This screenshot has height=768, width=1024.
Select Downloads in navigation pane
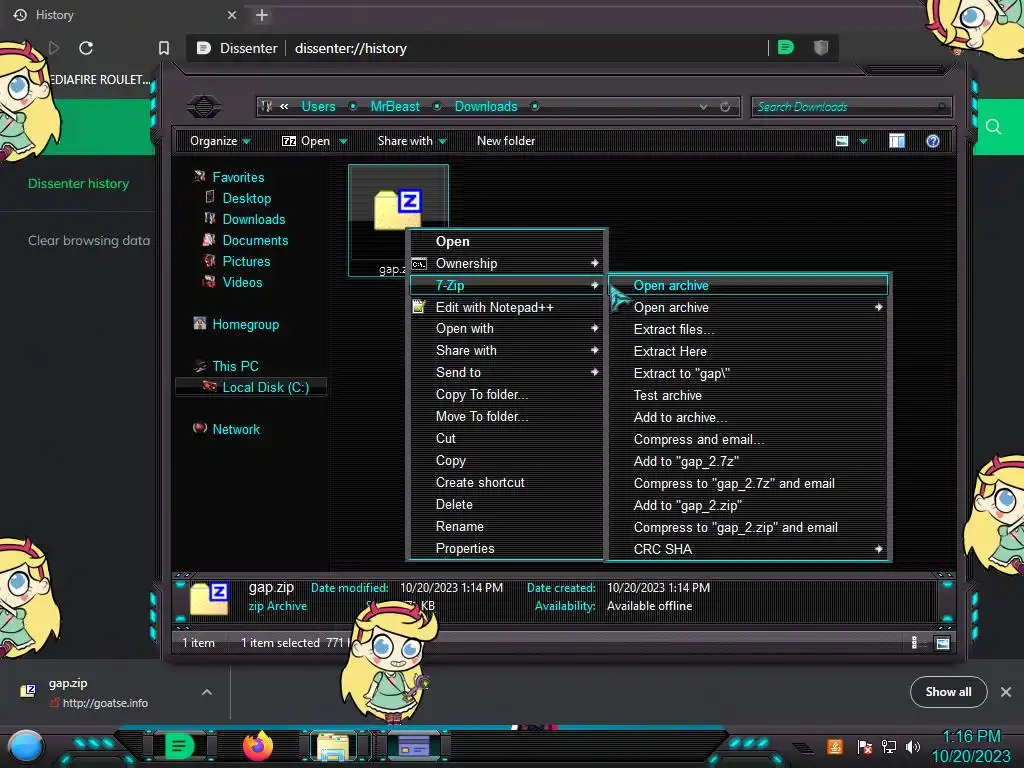pyautogui.click(x=253, y=219)
